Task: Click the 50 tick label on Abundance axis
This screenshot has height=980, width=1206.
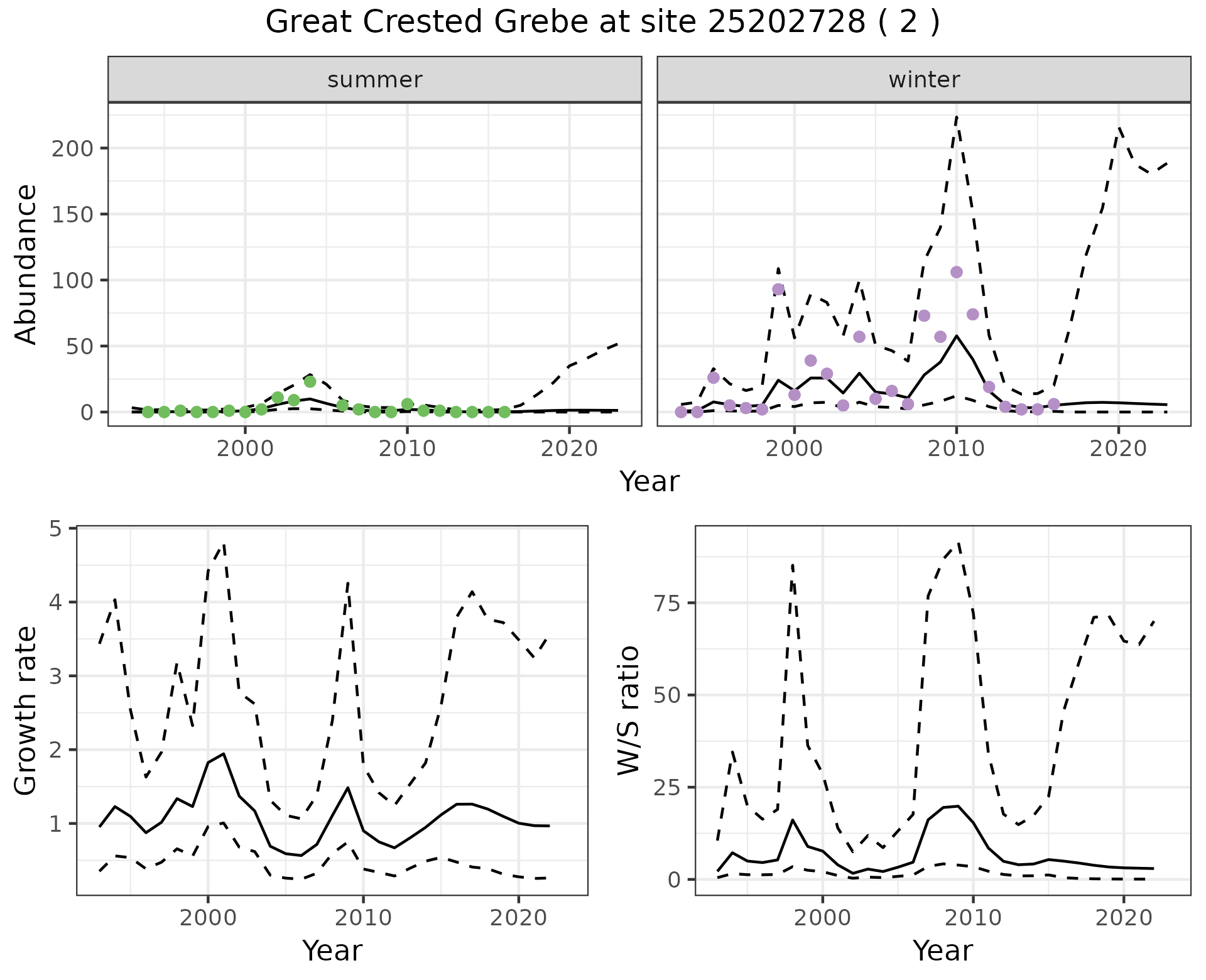Action: click(x=80, y=347)
